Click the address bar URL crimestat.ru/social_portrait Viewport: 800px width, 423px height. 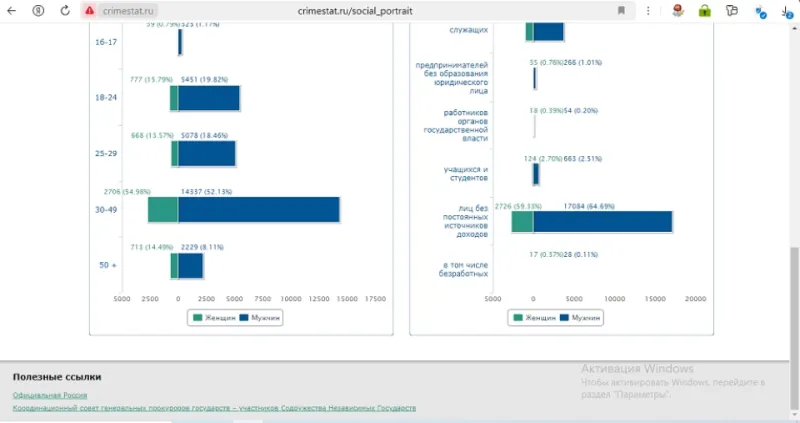pos(355,11)
